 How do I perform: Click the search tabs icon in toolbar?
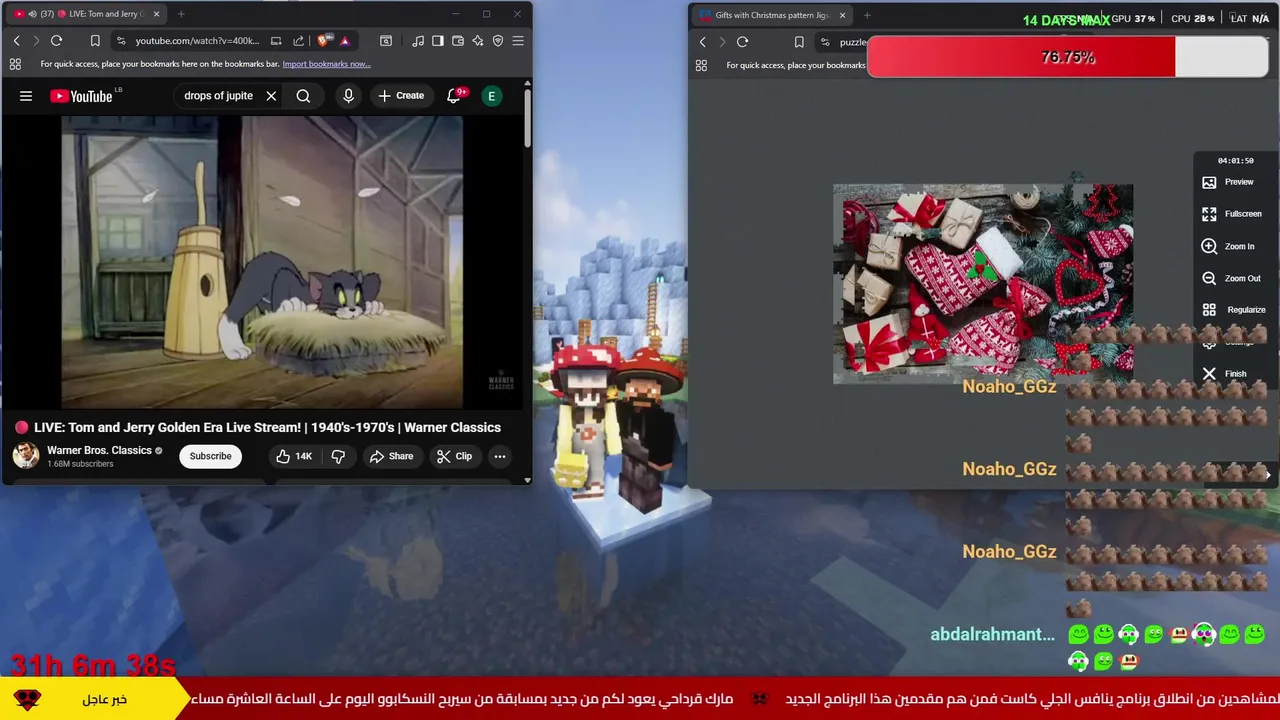386,41
